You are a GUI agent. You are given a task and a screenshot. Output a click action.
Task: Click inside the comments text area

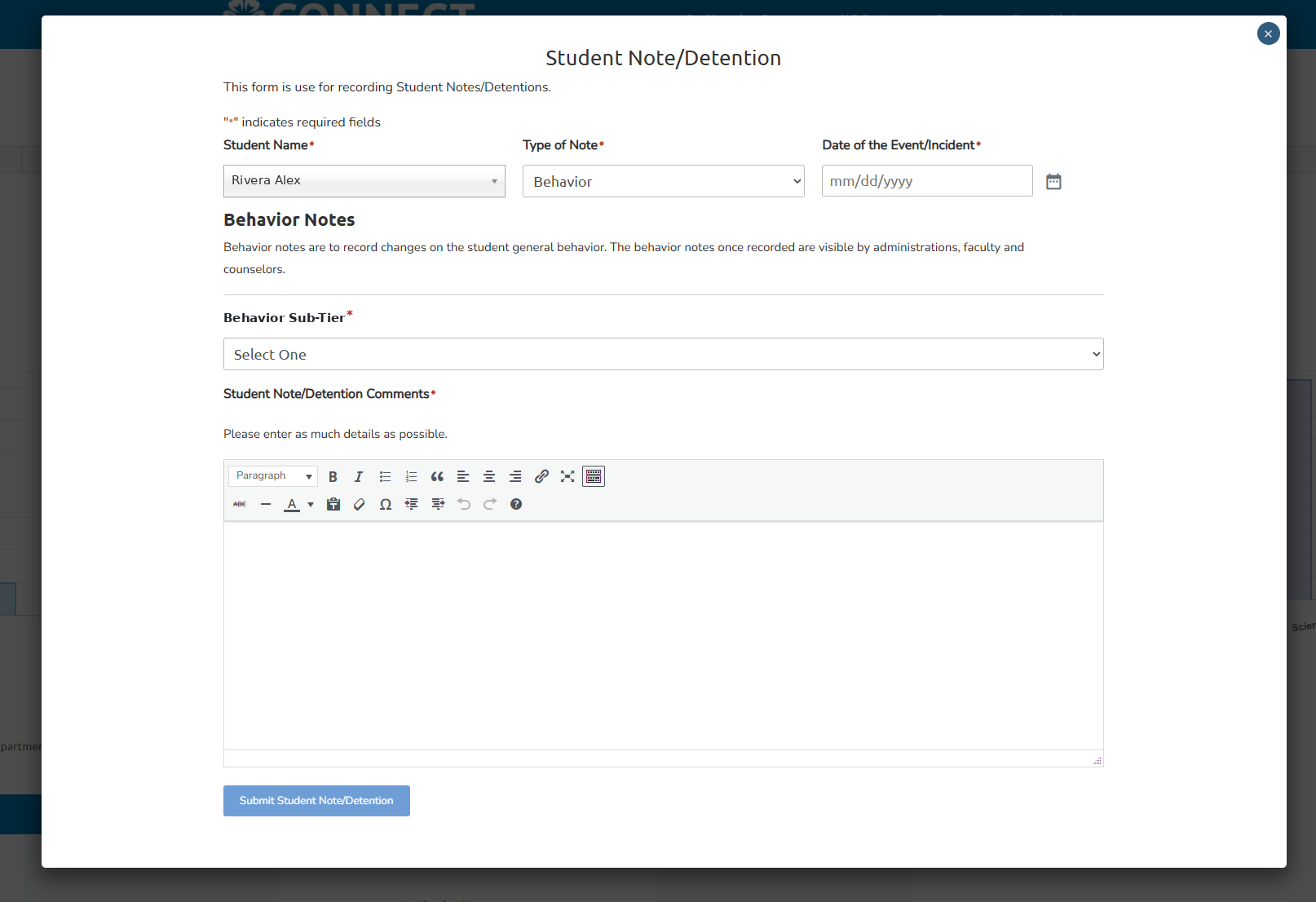pyautogui.click(x=664, y=636)
